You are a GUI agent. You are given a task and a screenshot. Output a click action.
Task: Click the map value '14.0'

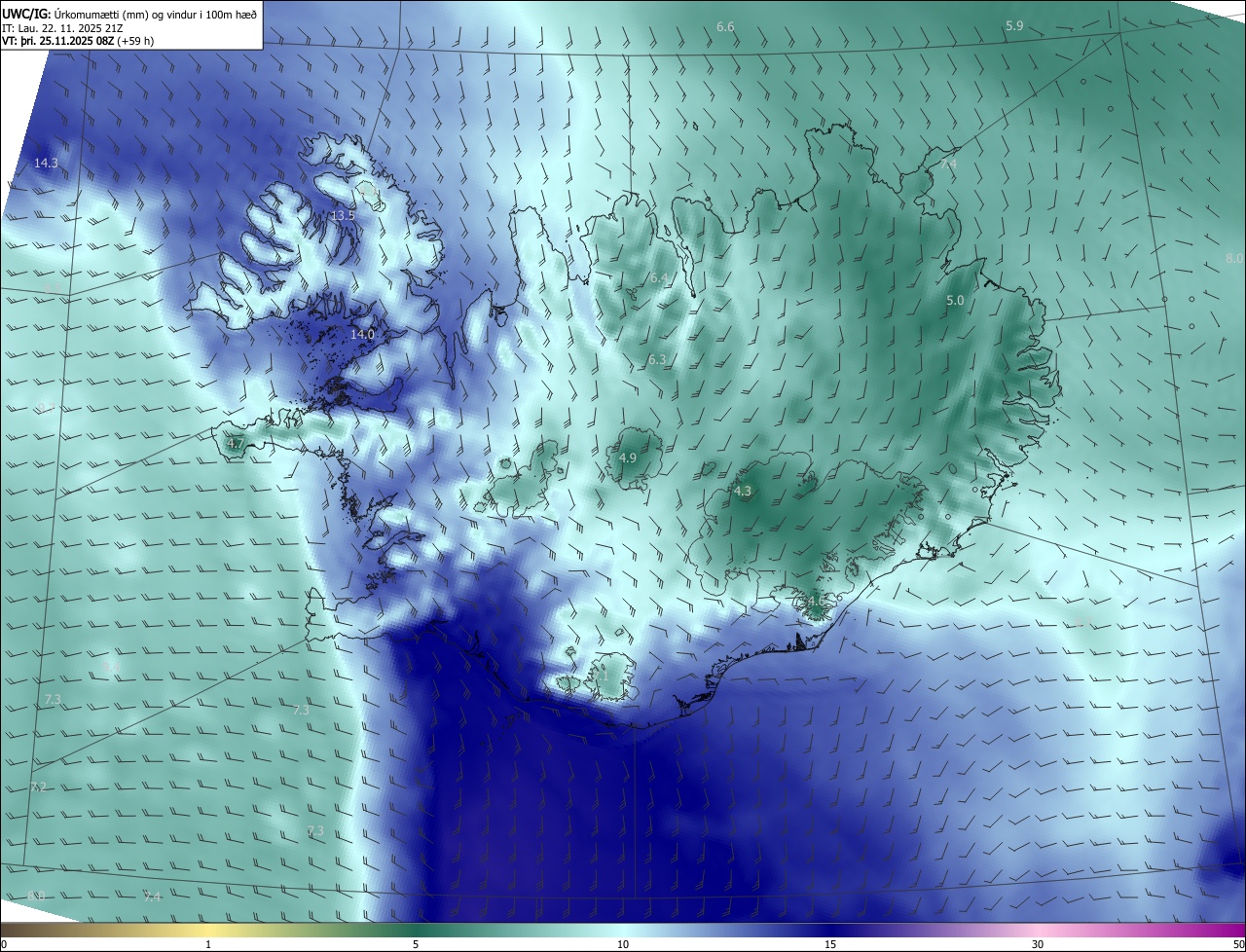coord(362,334)
